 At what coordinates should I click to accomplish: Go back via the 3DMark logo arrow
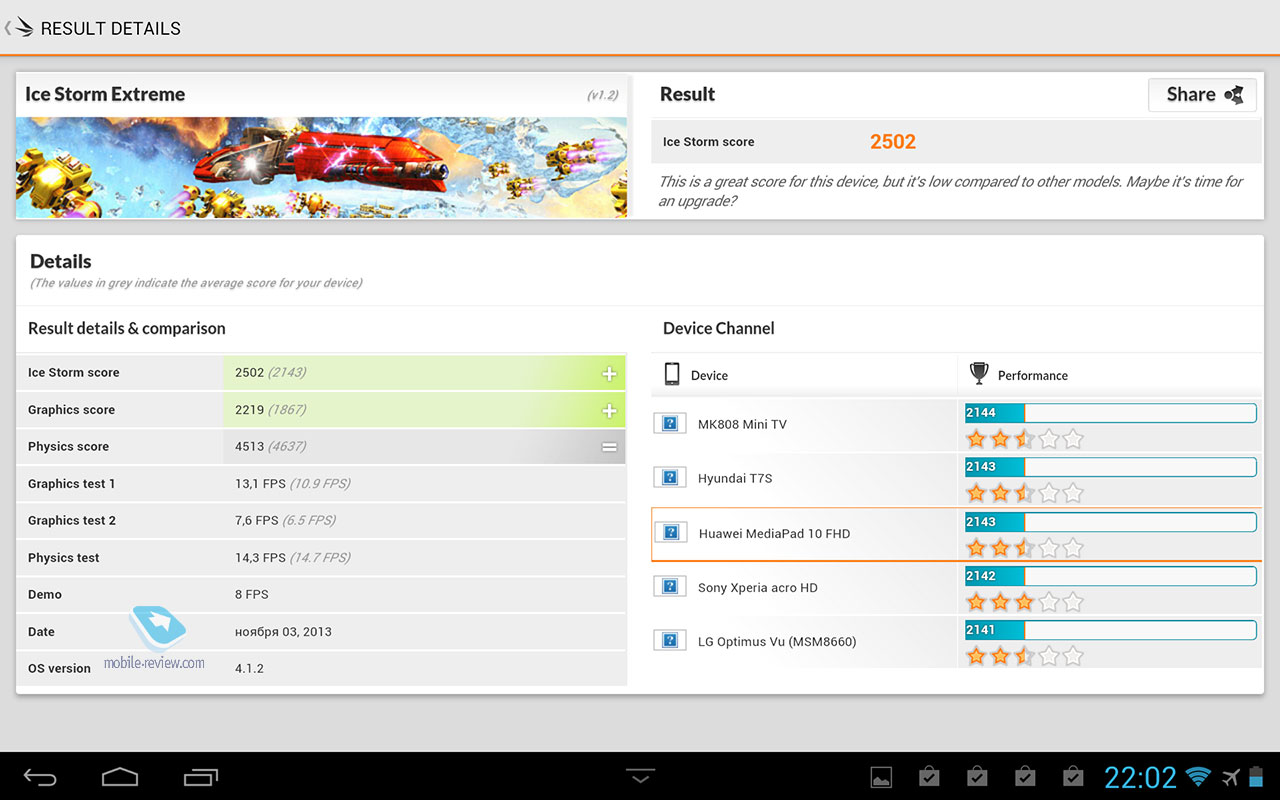(18, 28)
